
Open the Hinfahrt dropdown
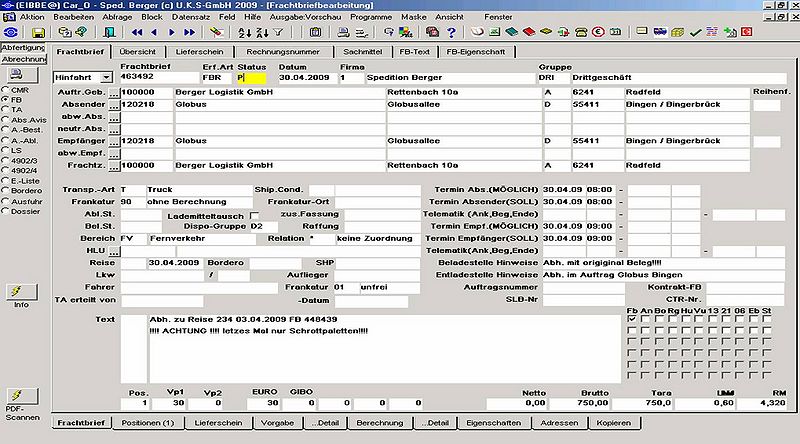106,78
